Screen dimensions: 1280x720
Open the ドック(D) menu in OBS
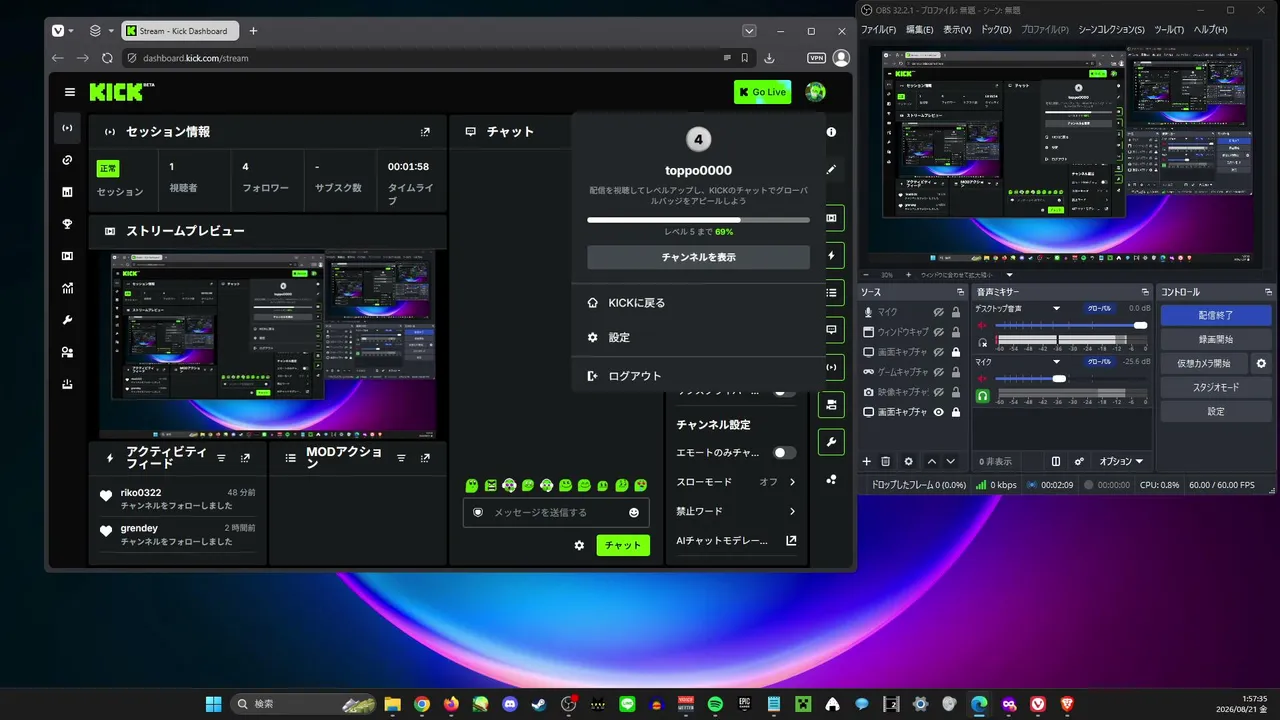996,30
